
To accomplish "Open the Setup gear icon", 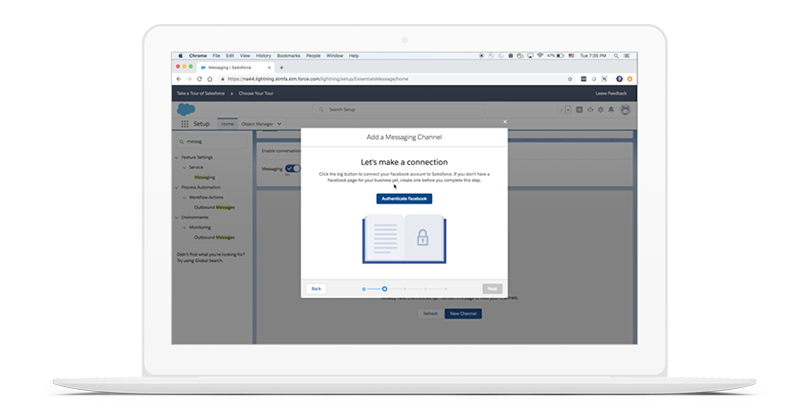I will [x=601, y=110].
